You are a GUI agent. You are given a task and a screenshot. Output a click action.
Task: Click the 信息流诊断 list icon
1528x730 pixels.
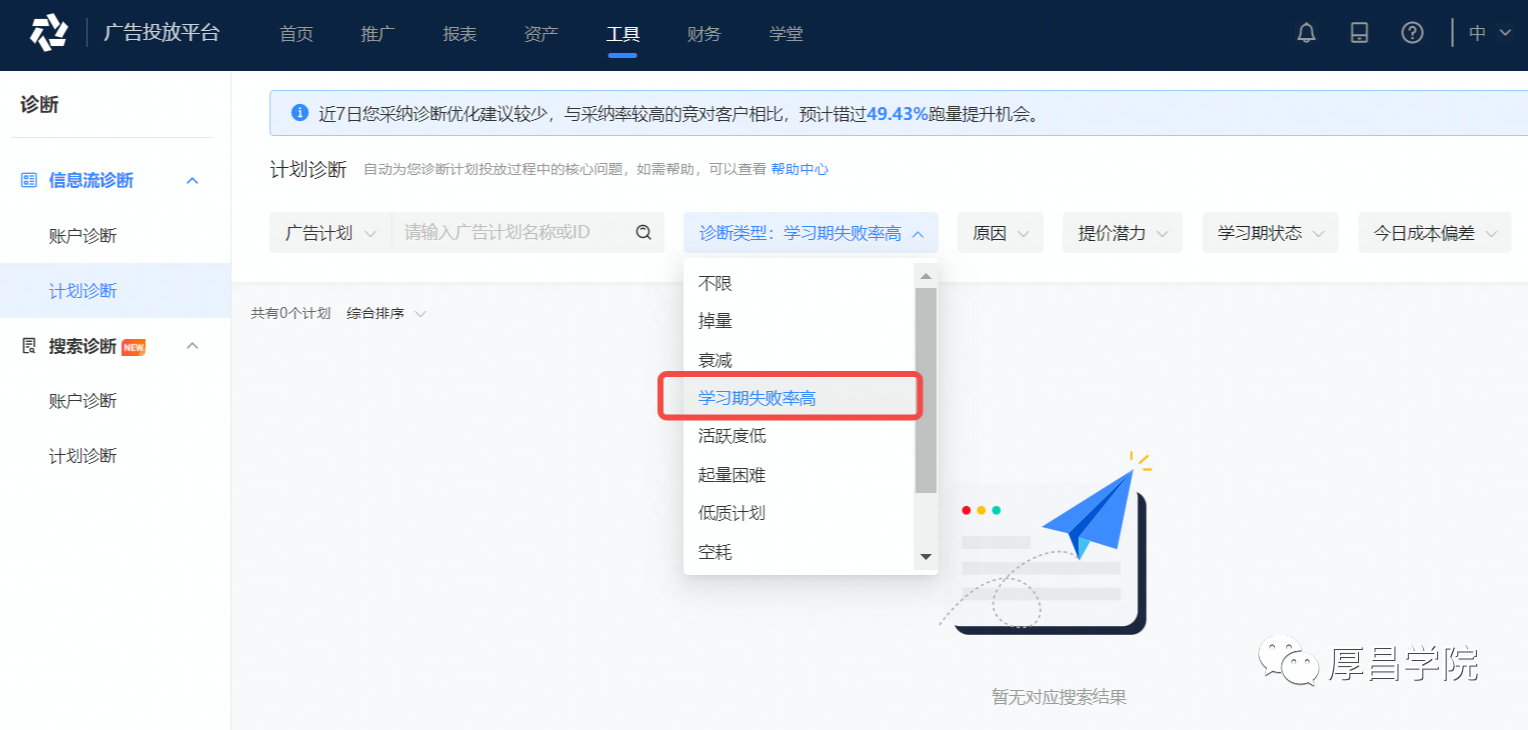click(29, 181)
